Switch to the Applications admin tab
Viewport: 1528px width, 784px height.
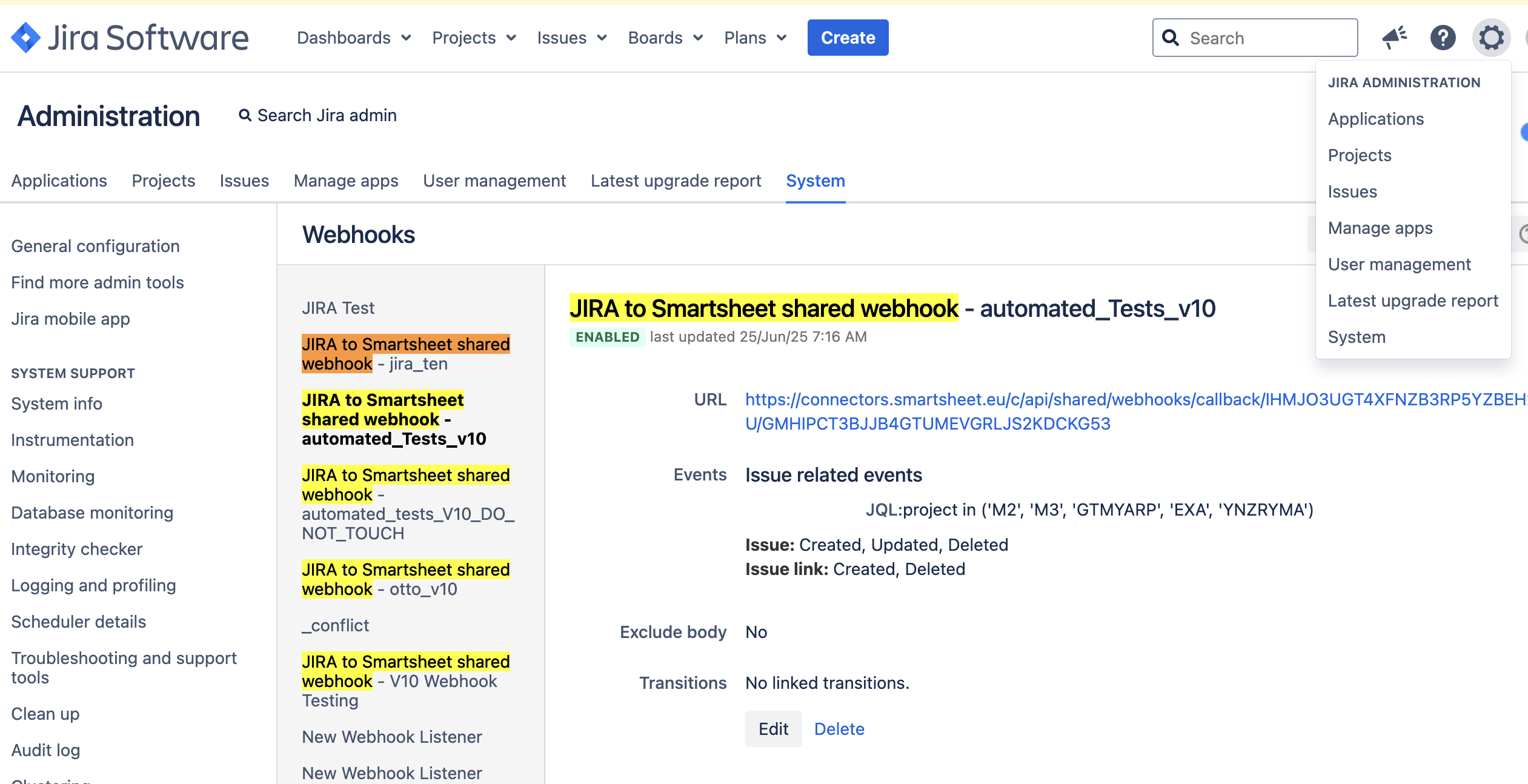(x=59, y=181)
